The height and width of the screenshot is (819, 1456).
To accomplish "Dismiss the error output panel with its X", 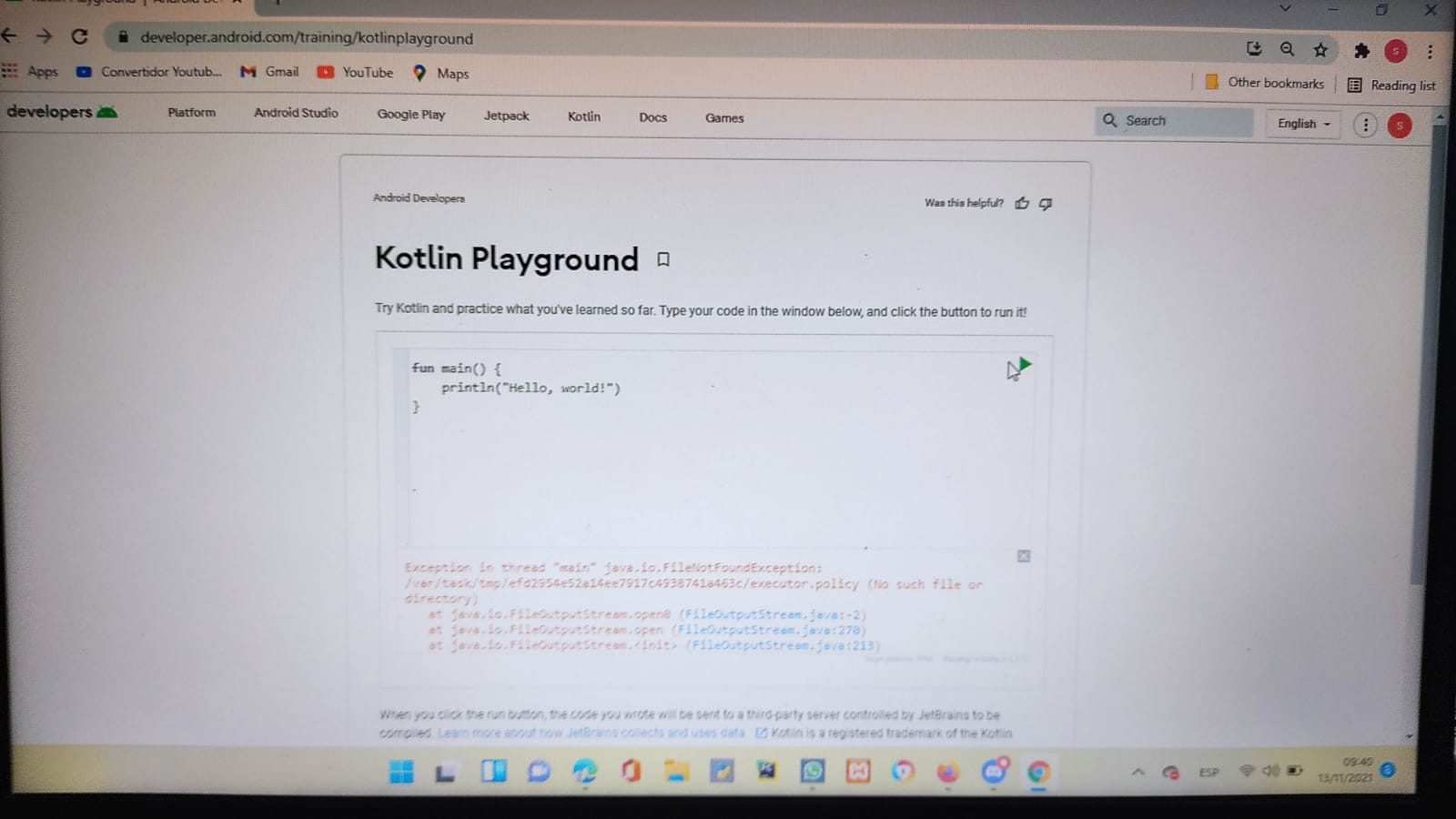I will [x=1024, y=556].
